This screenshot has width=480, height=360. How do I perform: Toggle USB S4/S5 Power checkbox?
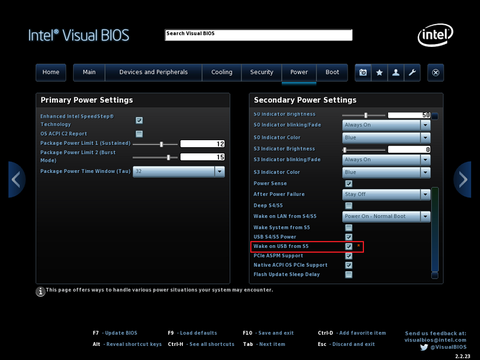tap(349, 237)
